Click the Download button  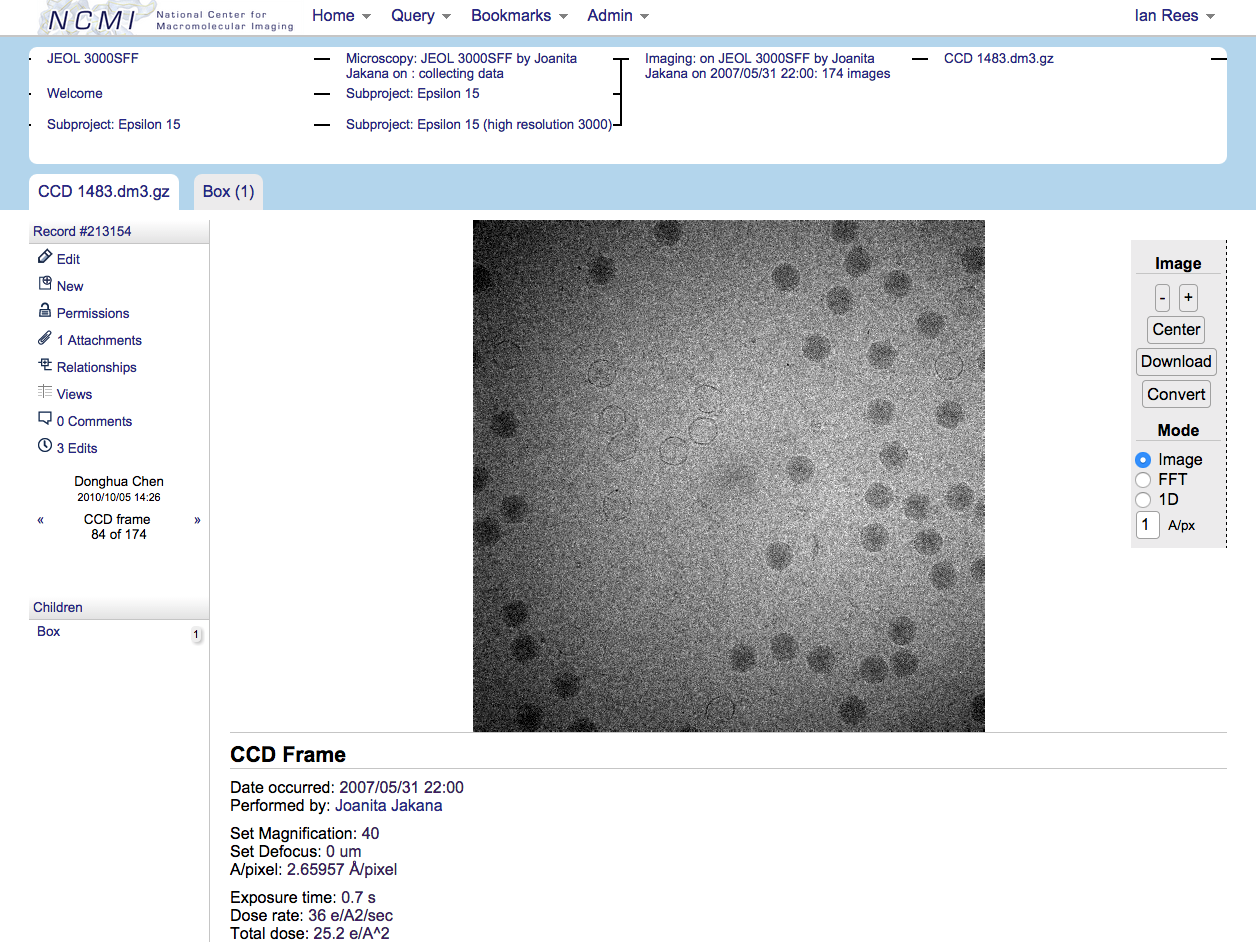coord(1176,362)
